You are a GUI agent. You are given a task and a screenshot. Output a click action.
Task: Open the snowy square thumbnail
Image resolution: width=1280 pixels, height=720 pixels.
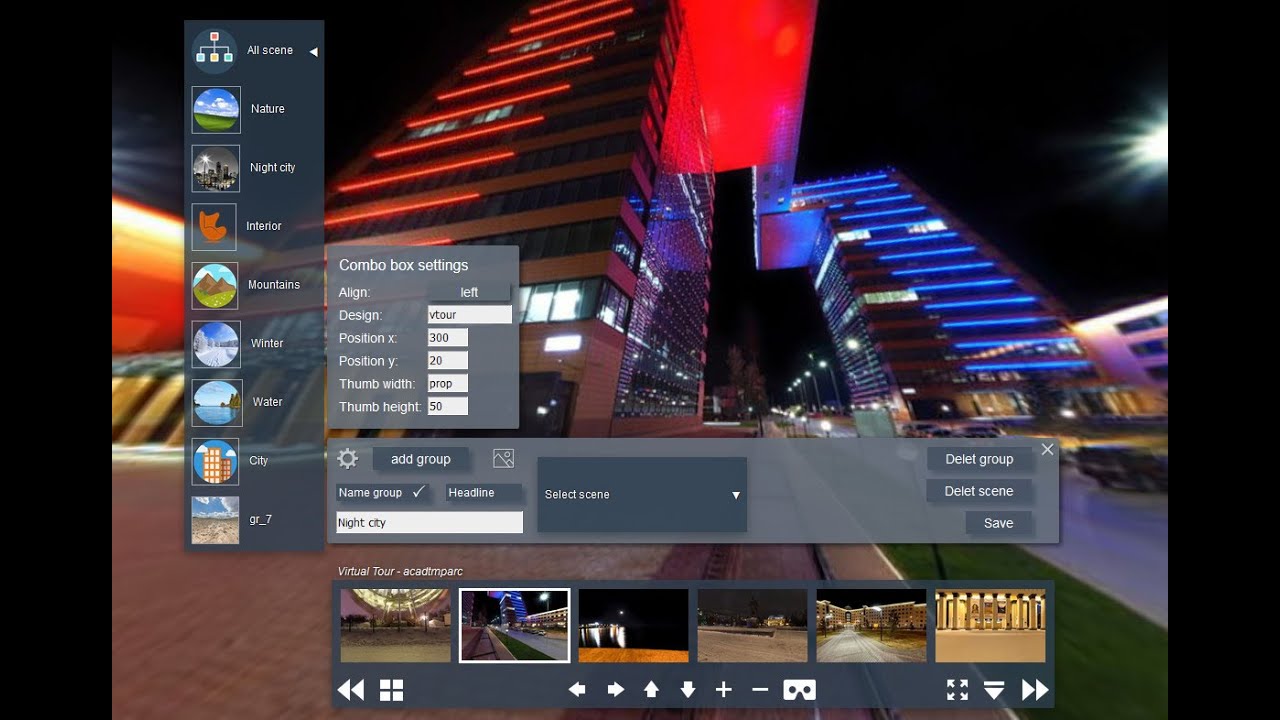(752, 625)
